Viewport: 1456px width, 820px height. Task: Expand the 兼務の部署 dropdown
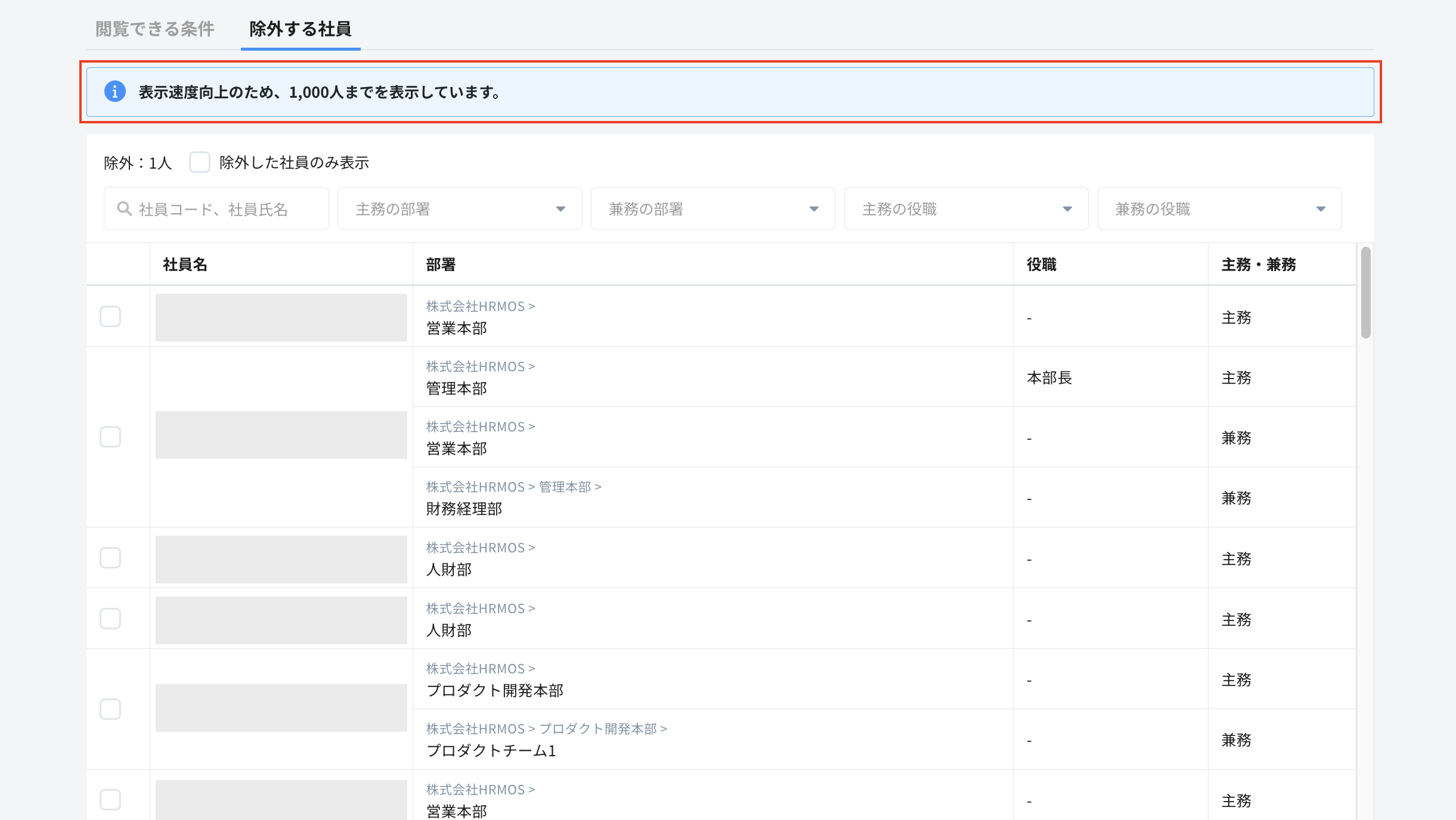click(x=712, y=209)
